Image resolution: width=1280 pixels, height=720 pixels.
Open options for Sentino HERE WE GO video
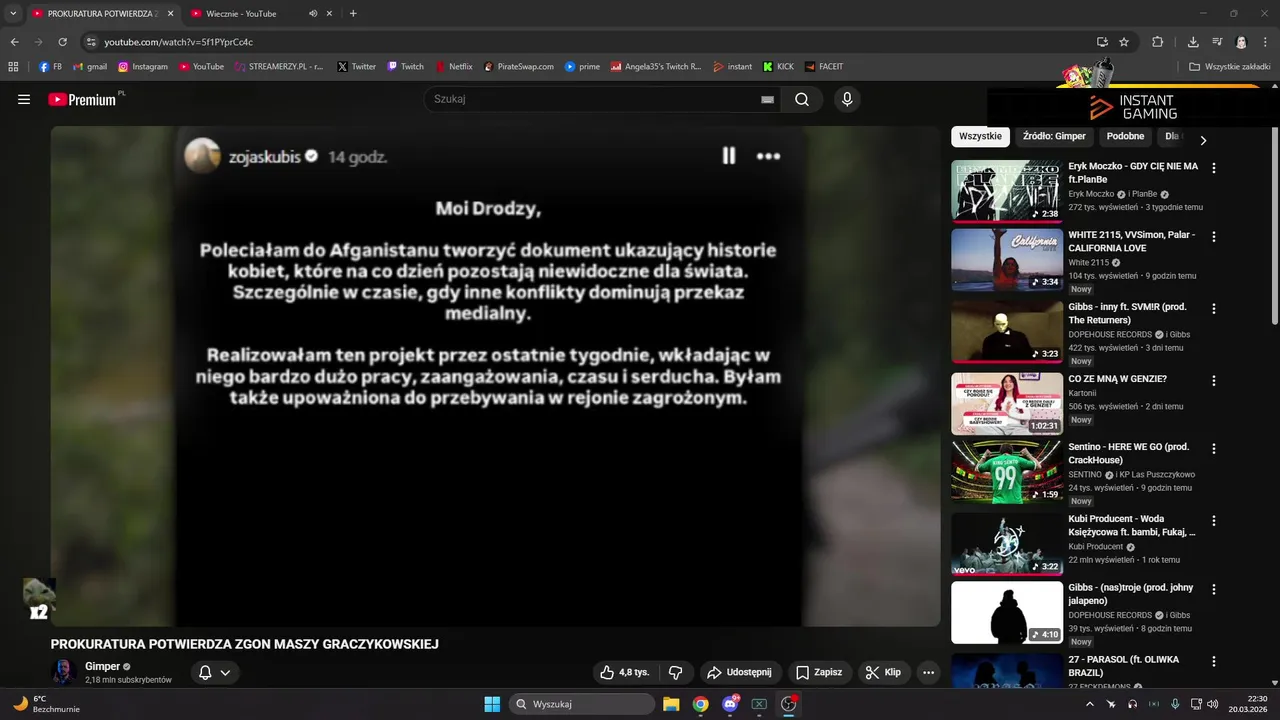(x=1214, y=449)
